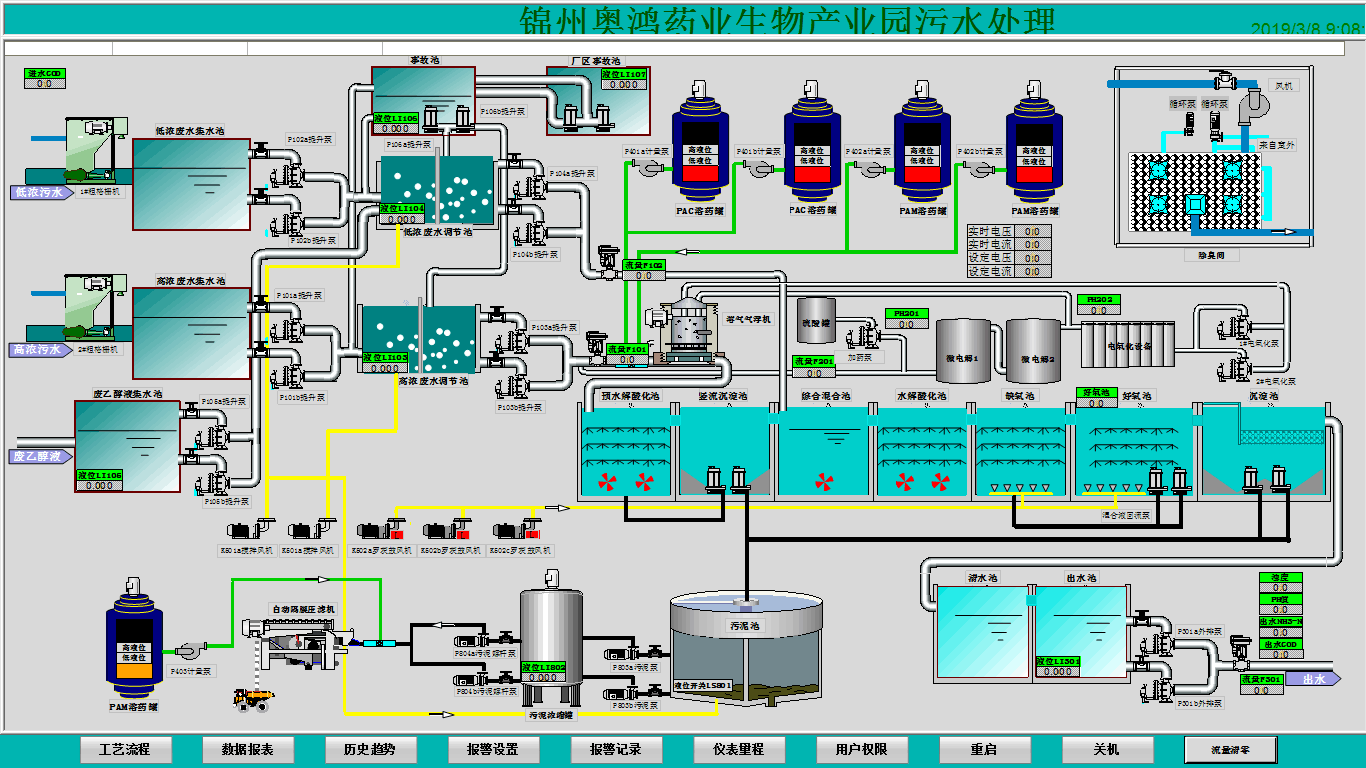Open 用户权限 user permissions

(861, 749)
